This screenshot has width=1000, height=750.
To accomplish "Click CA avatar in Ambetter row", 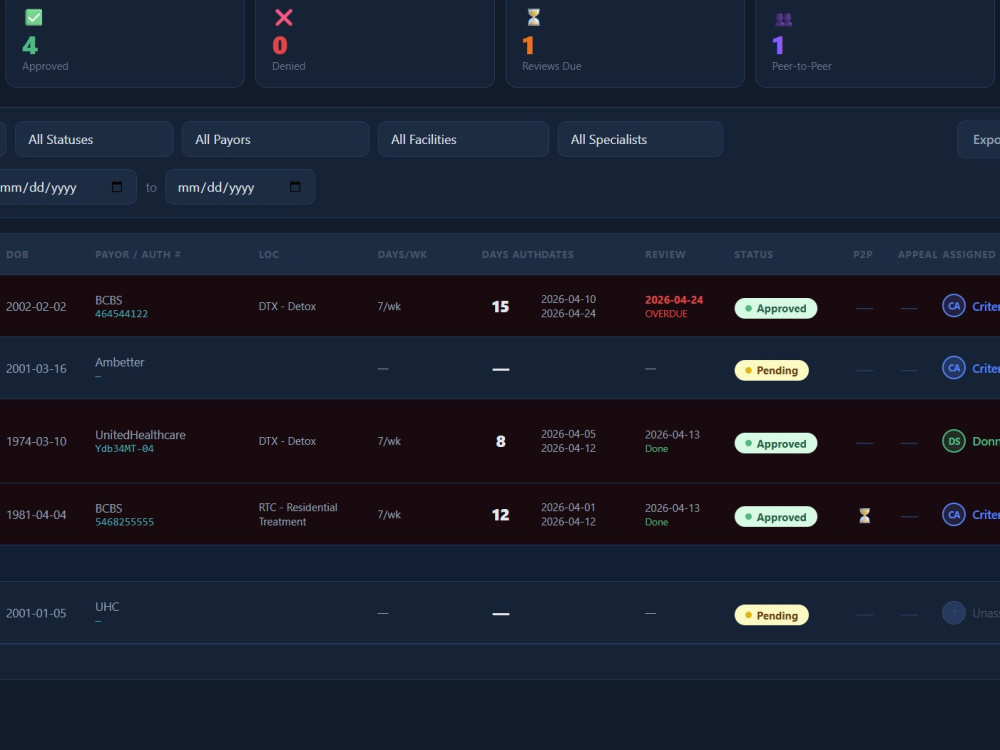I will click(x=953, y=368).
